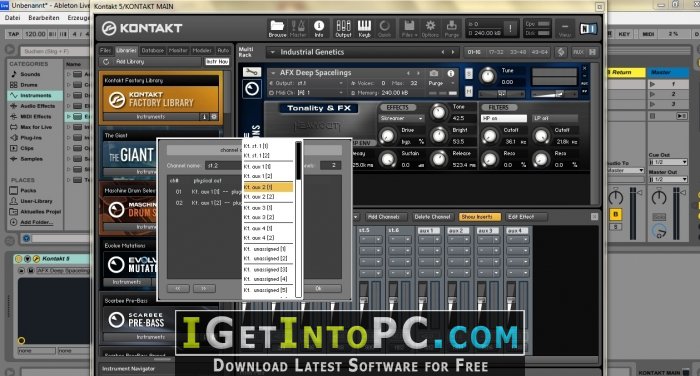Screen dimensions: 700x376
Task: Open the Info panel icon
Action: [x=319, y=28]
